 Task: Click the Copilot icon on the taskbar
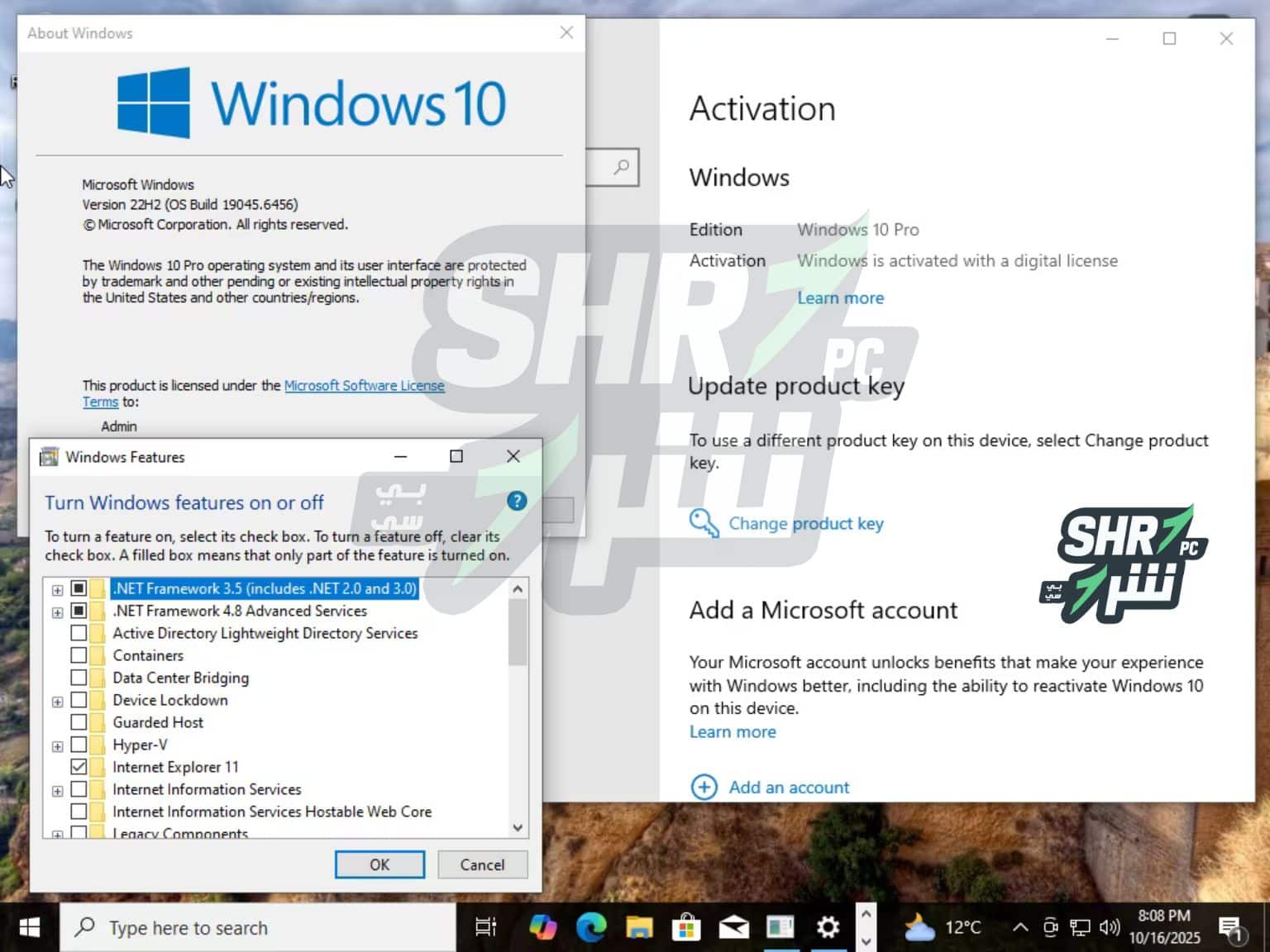tap(542, 927)
